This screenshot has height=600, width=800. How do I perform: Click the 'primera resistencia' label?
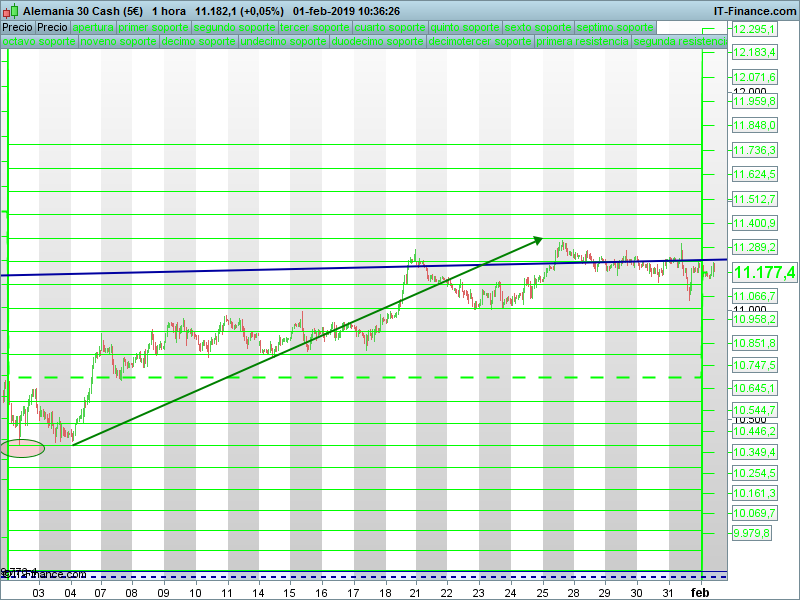[x=582, y=43]
